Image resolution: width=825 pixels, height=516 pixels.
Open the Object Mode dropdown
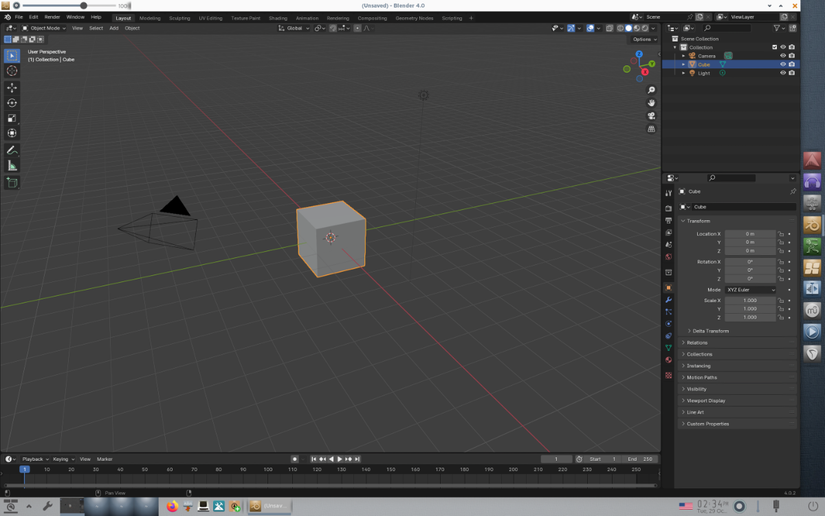45,28
